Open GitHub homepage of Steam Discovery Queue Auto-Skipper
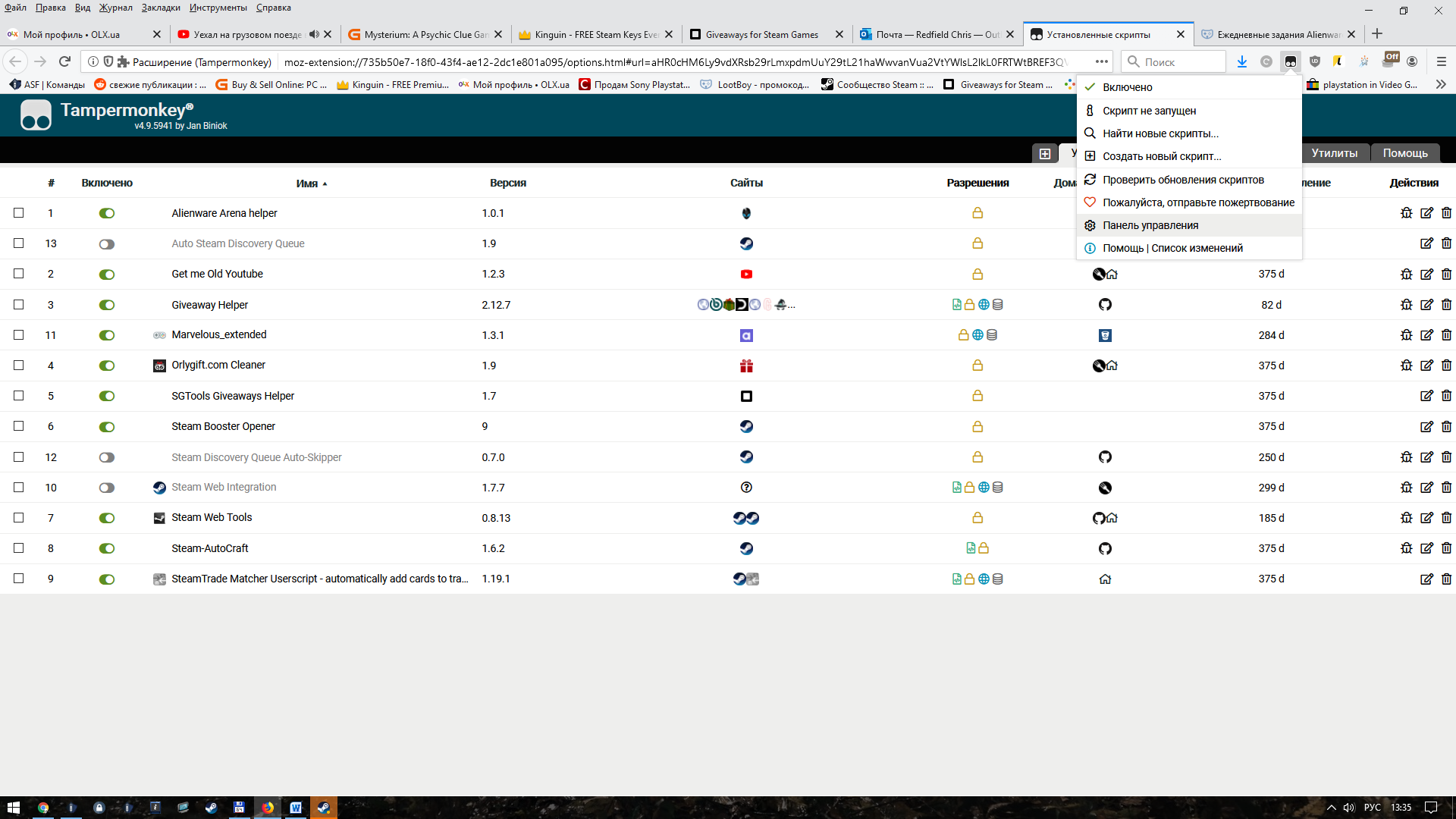This screenshot has width=1456, height=819. point(1105,457)
